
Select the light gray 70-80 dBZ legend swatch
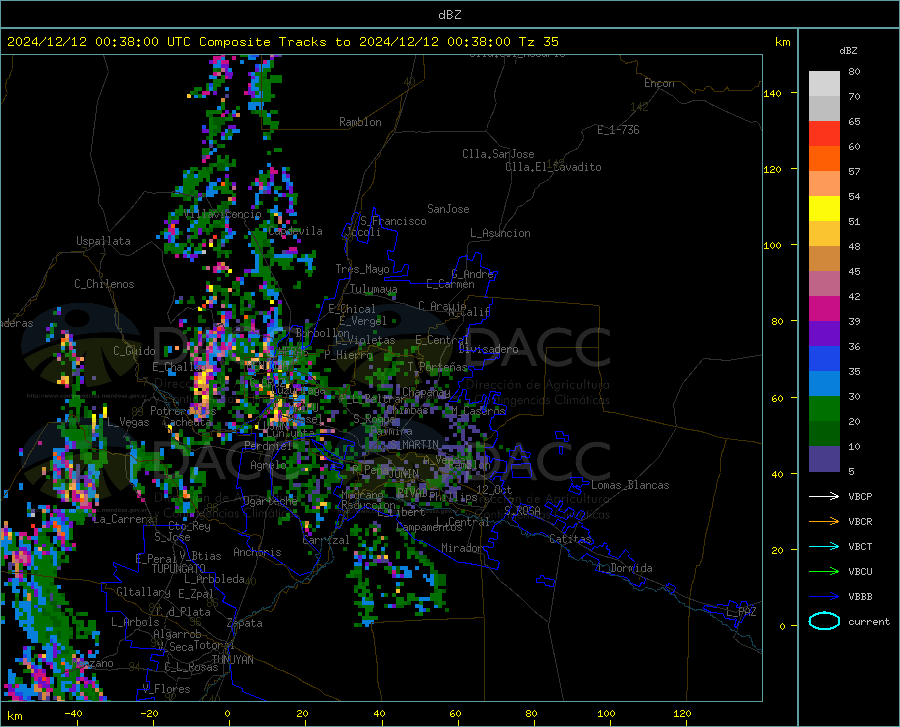[824, 84]
